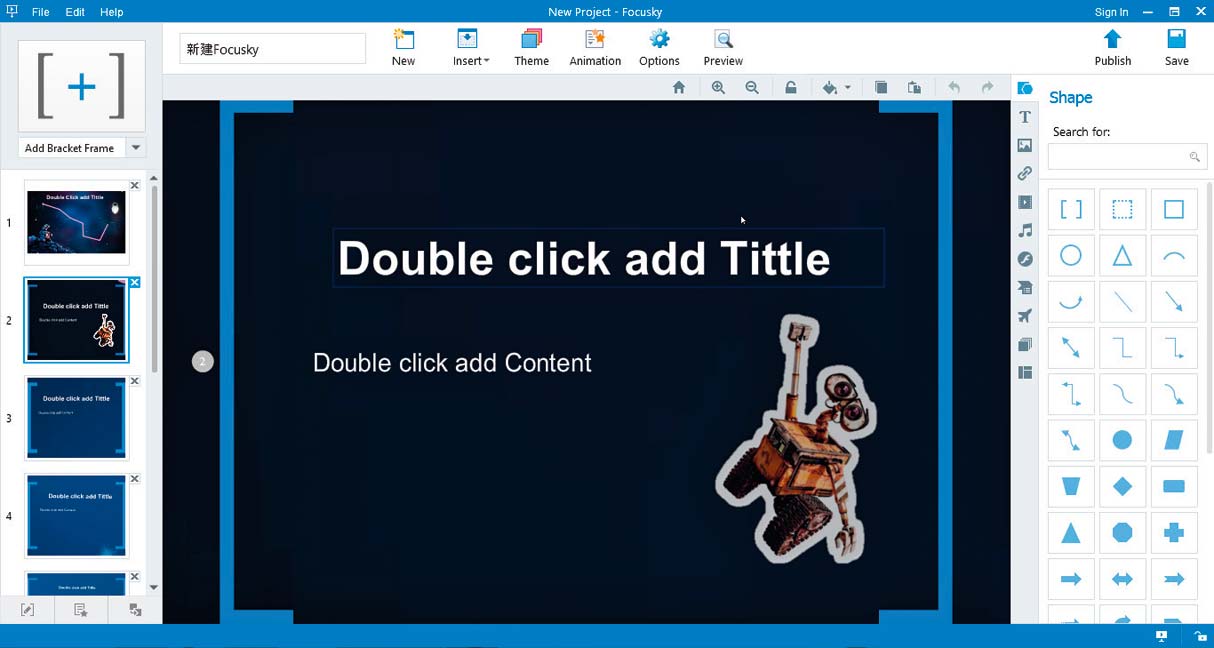The height and width of the screenshot is (648, 1214).
Task: Click the New toolbar button
Action: [403, 48]
